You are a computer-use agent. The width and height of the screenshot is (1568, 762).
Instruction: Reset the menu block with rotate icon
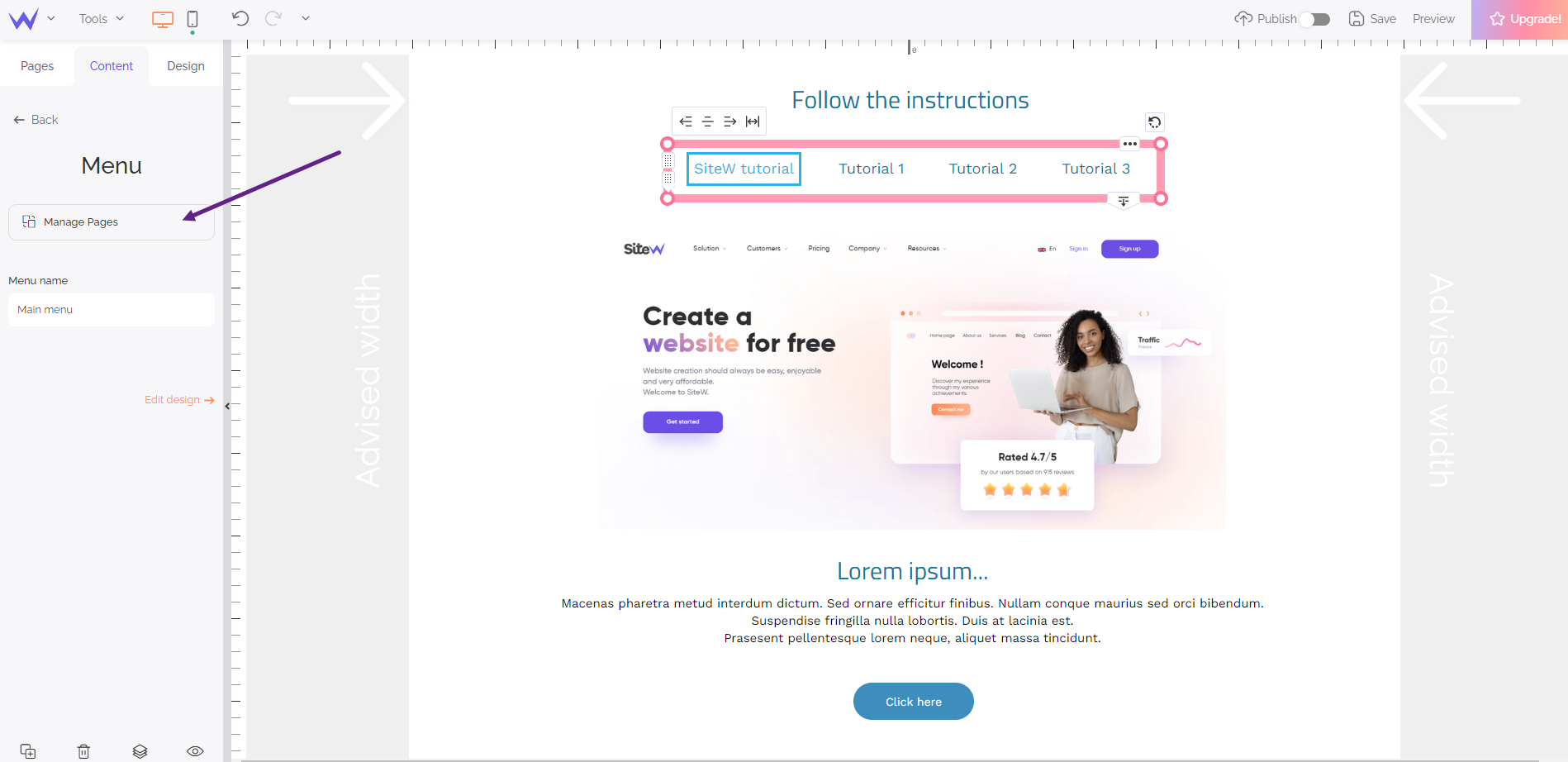[1155, 122]
